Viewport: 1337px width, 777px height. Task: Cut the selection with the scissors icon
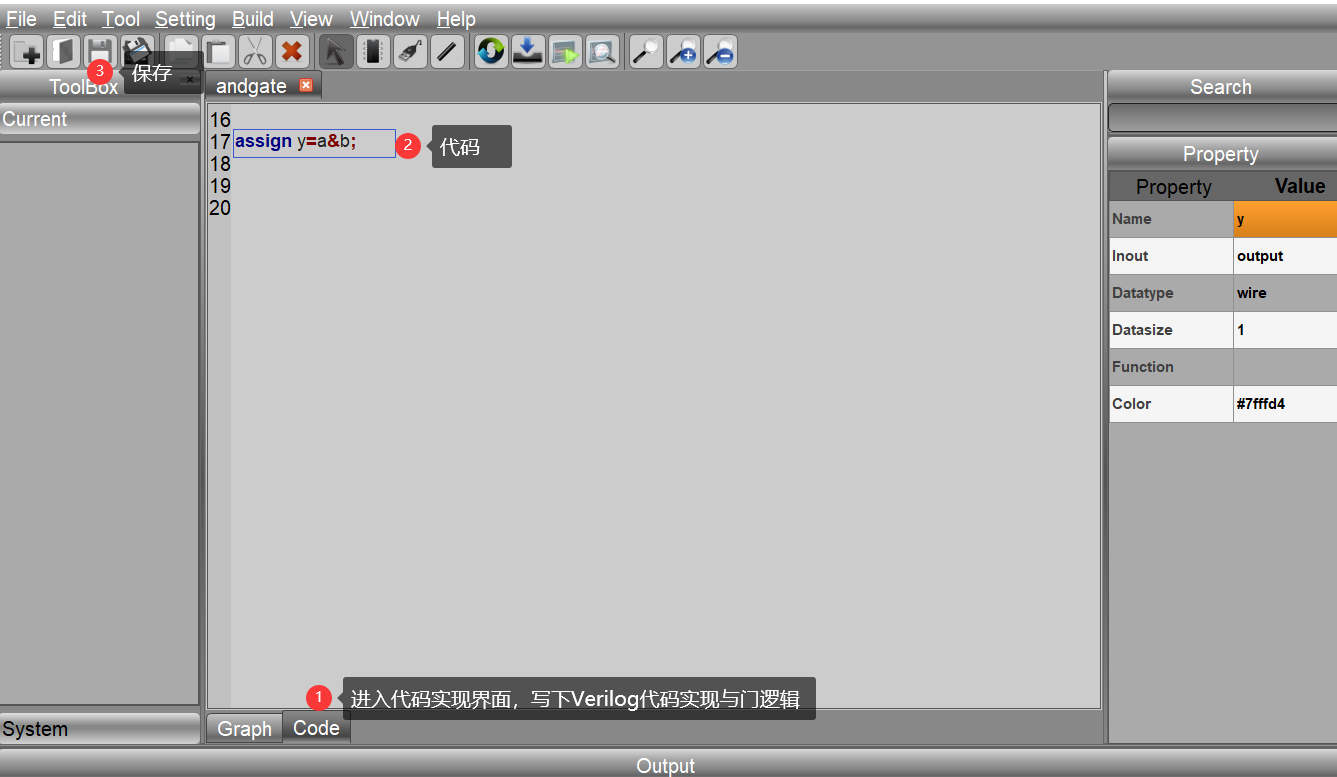[x=255, y=52]
